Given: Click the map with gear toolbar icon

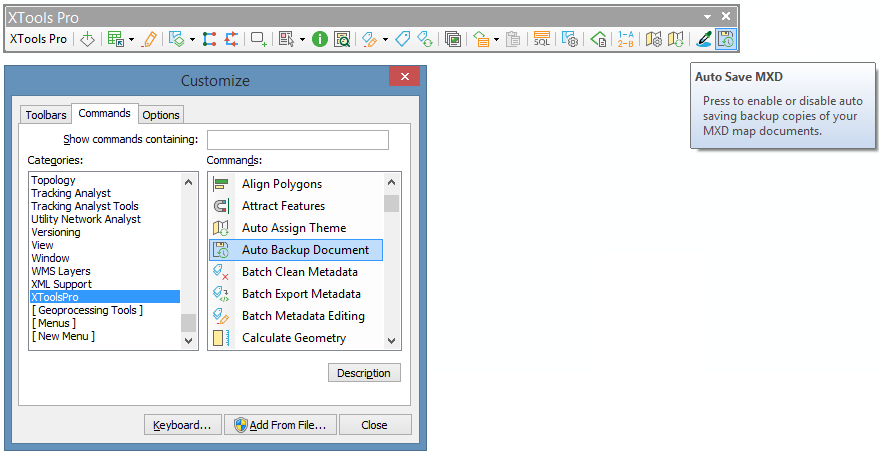Looking at the screenshot, I should pyautogui.click(x=654, y=39).
